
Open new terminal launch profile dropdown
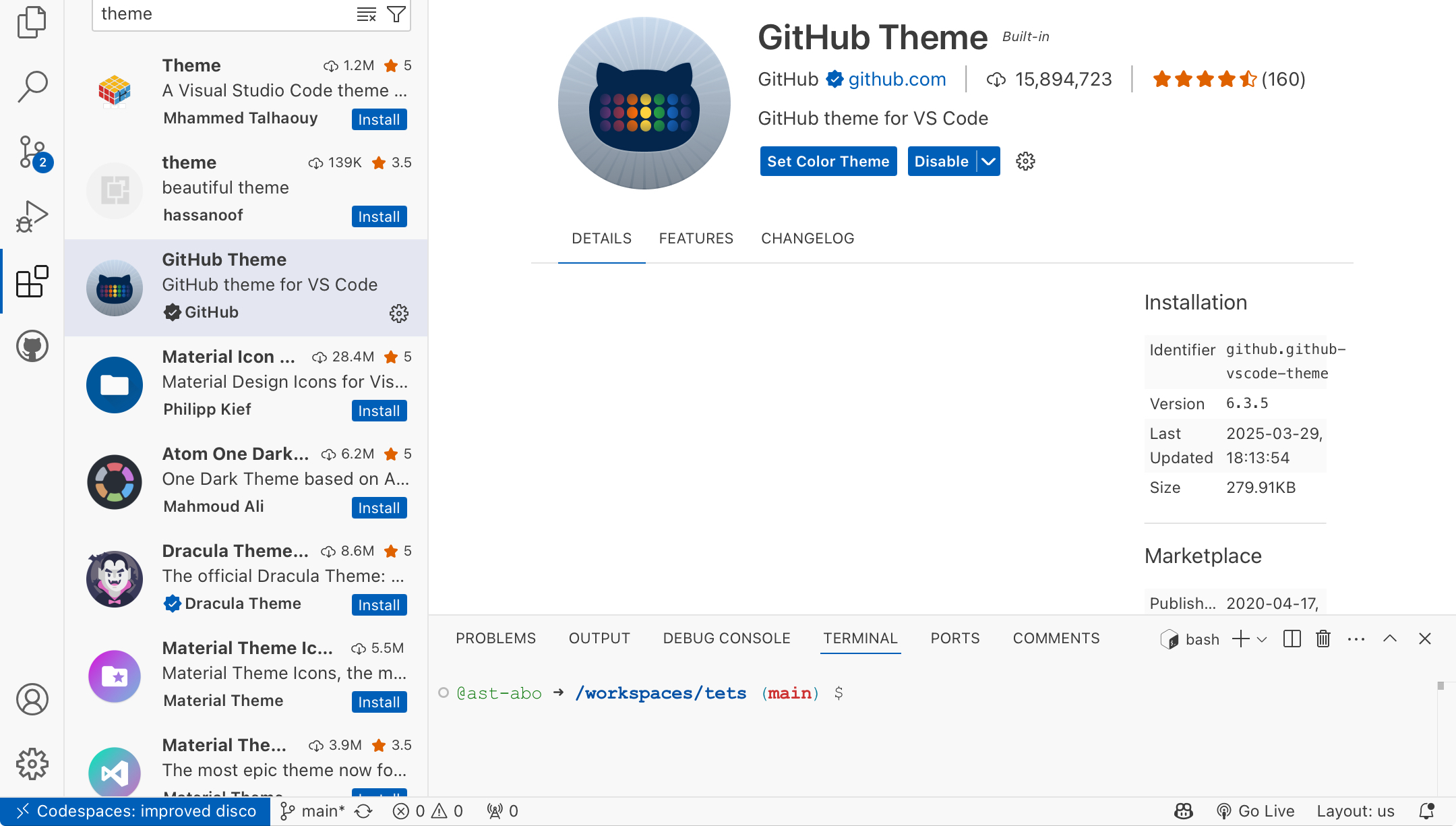pyautogui.click(x=1263, y=639)
